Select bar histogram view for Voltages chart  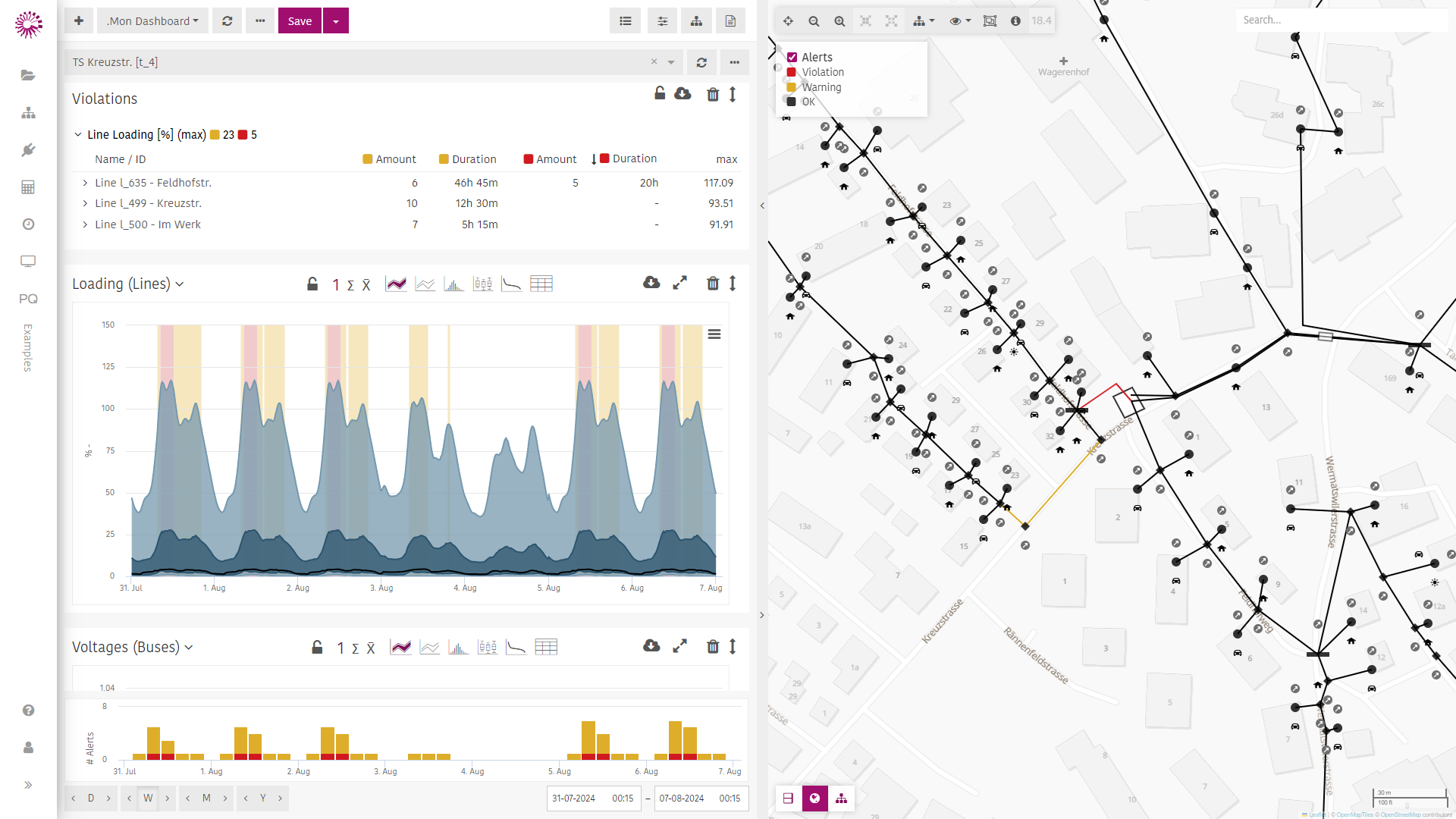click(458, 647)
